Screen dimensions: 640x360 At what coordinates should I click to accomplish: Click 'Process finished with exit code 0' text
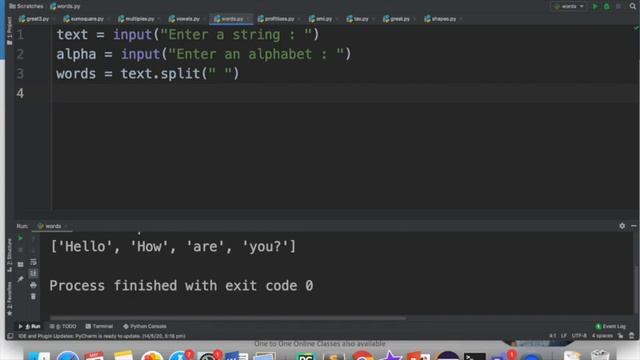pyautogui.click(x=181, y=286)
